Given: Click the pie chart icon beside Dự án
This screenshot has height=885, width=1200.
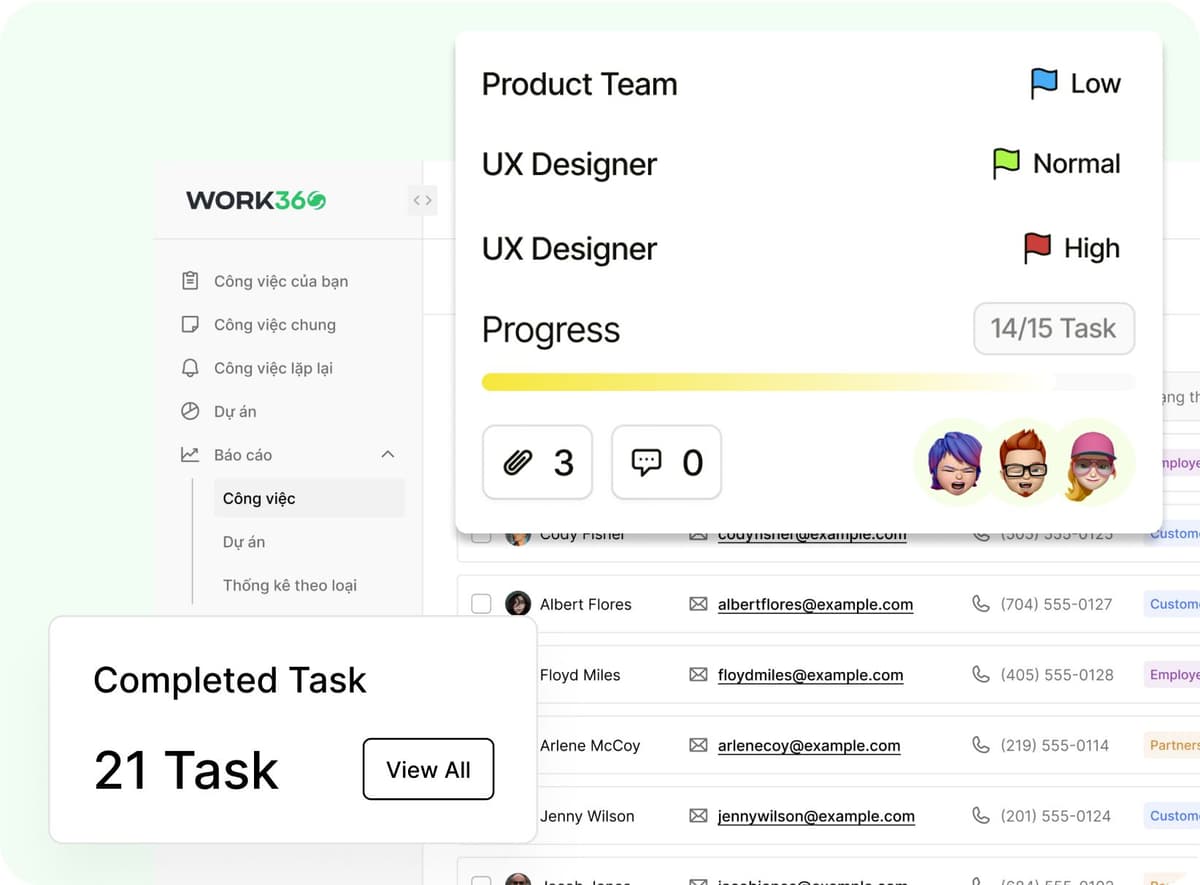Looking at the screenshot, I should click(190, 411).
